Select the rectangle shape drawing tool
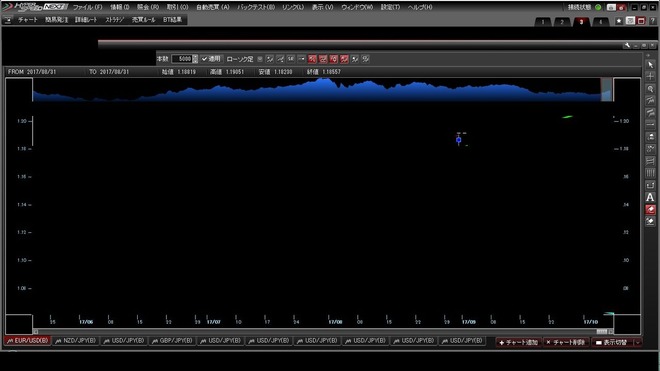 point(650,185)
